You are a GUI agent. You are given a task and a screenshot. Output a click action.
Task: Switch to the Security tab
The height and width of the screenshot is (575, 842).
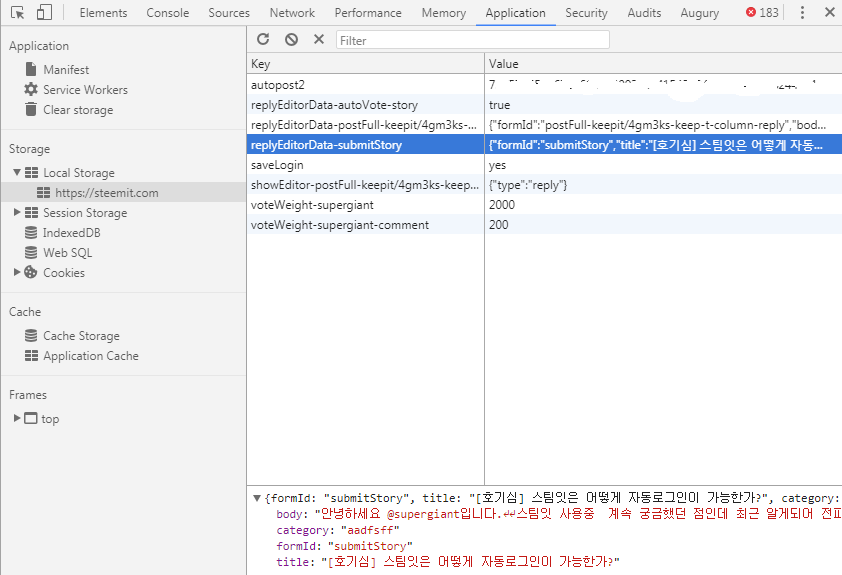tap(586, 13)
